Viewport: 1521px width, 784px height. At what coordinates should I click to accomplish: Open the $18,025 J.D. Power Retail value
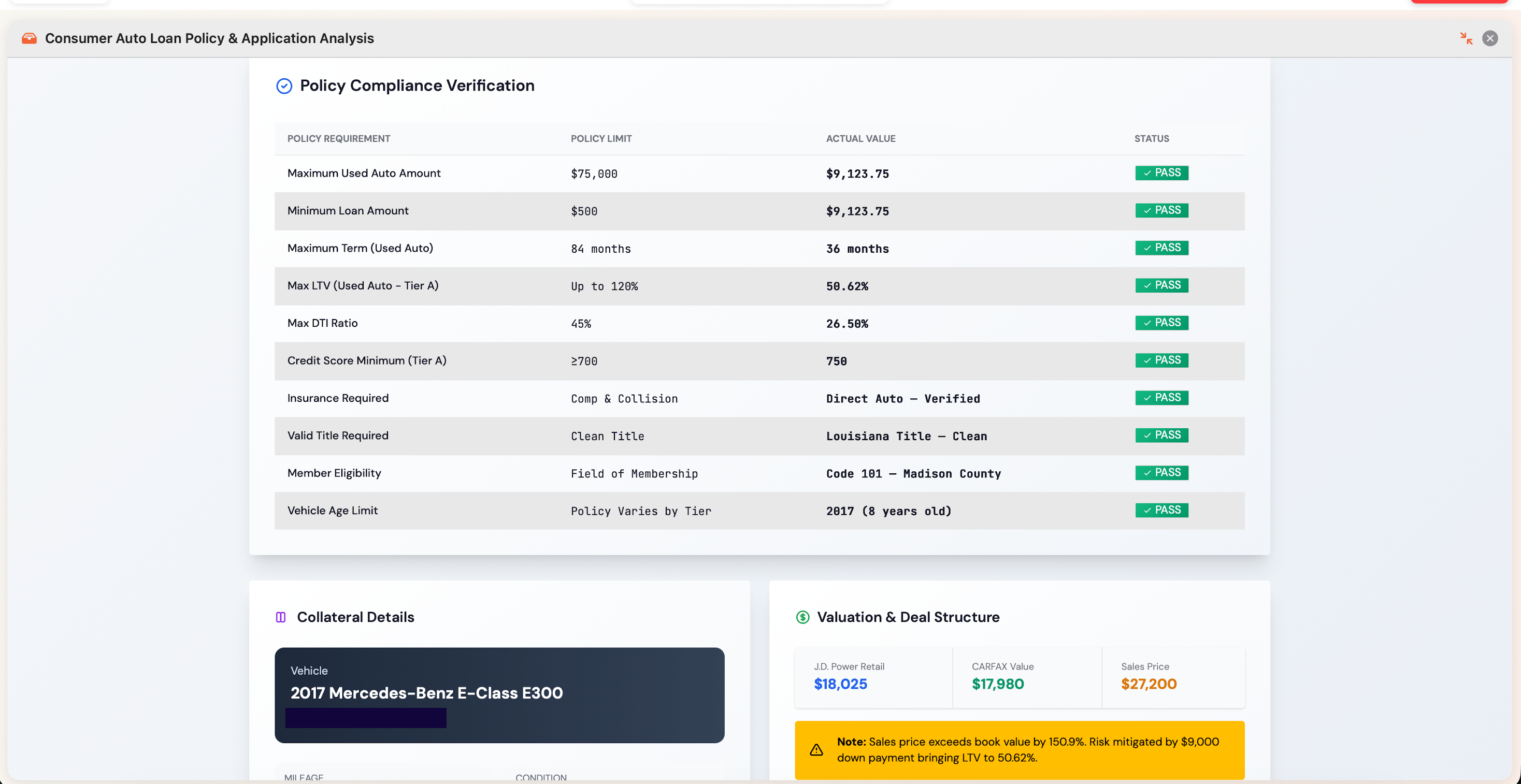(840, 684)
